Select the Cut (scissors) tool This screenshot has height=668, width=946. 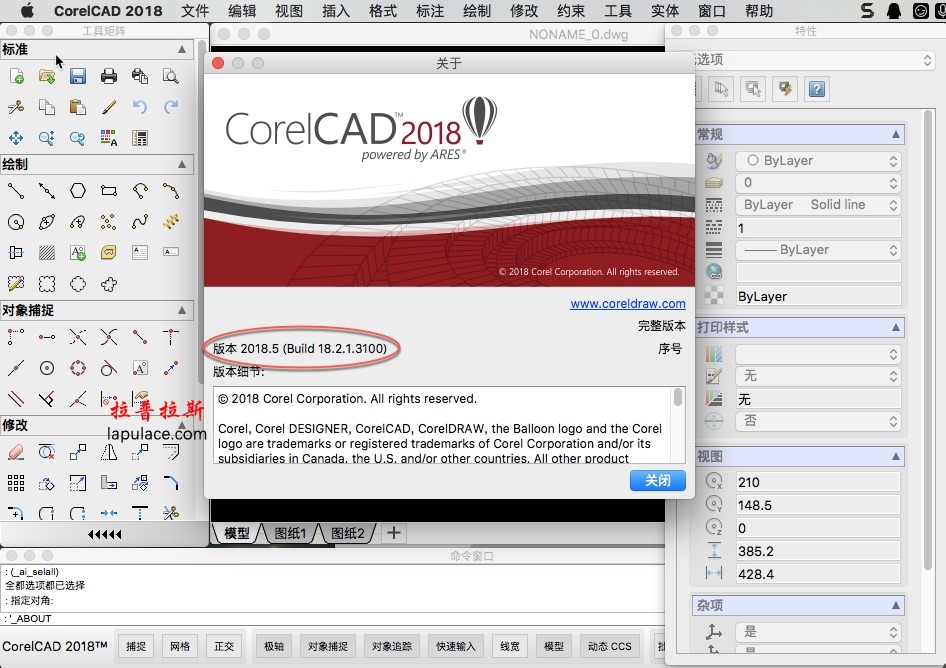[16, 106]
